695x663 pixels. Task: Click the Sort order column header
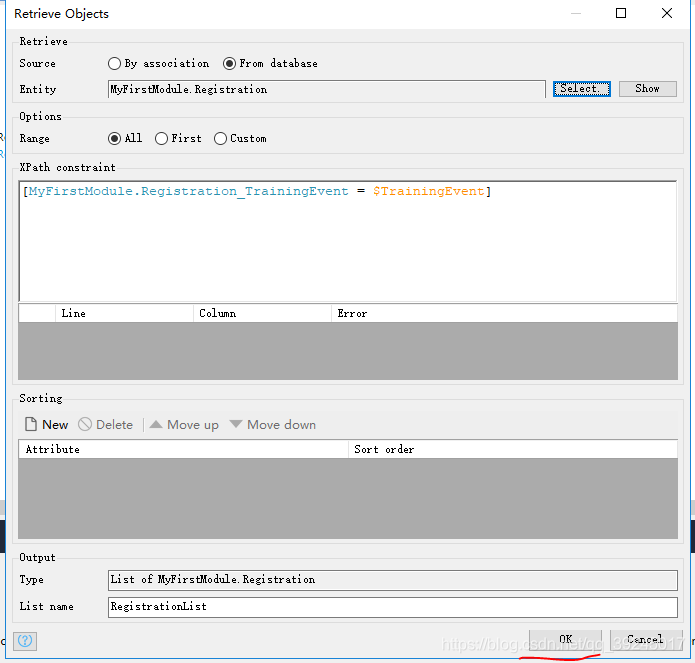512,450
